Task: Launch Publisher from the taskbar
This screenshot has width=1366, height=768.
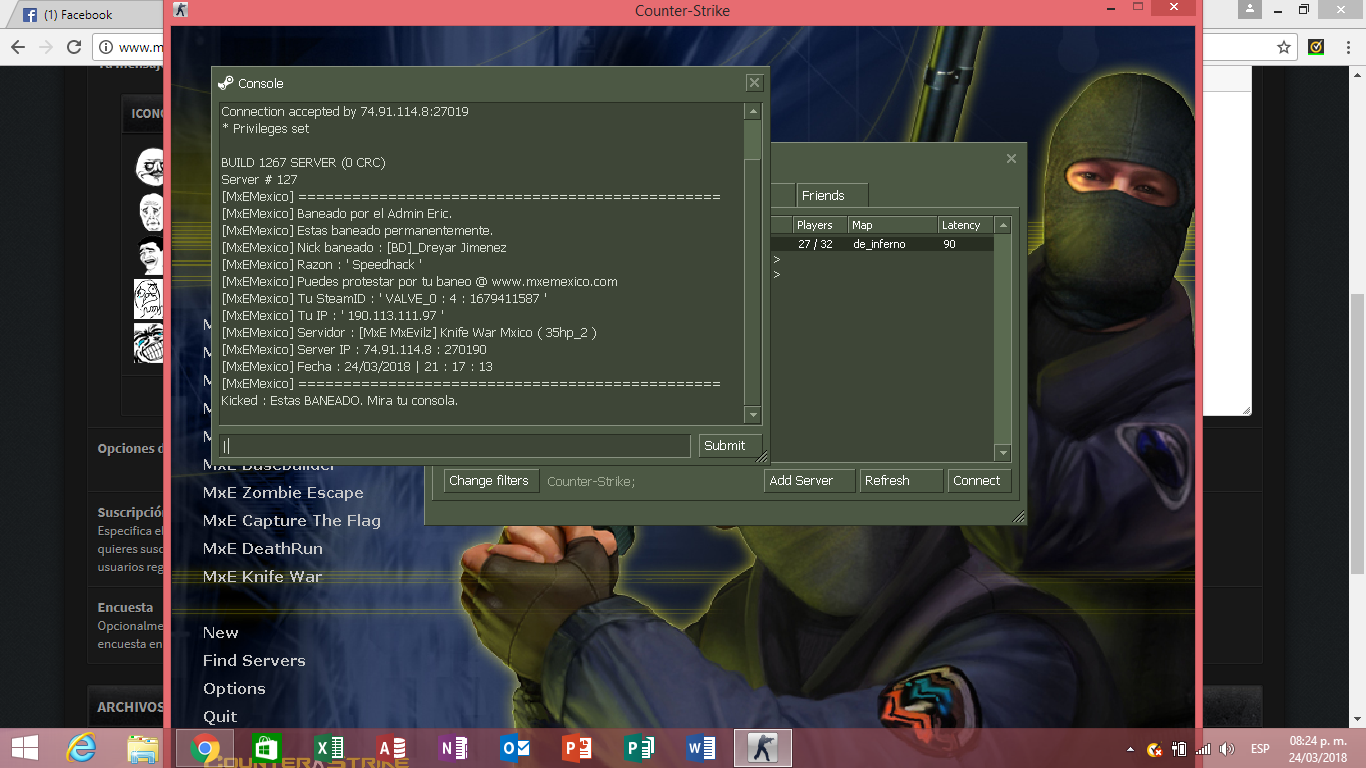Action: (x=639, y=748)
